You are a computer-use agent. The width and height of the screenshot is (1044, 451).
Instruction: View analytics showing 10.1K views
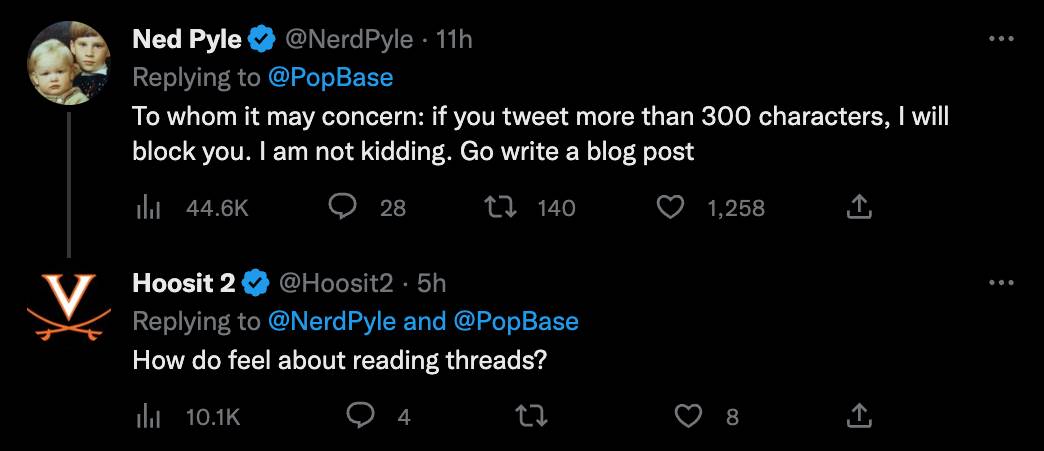tap(149, 416)
